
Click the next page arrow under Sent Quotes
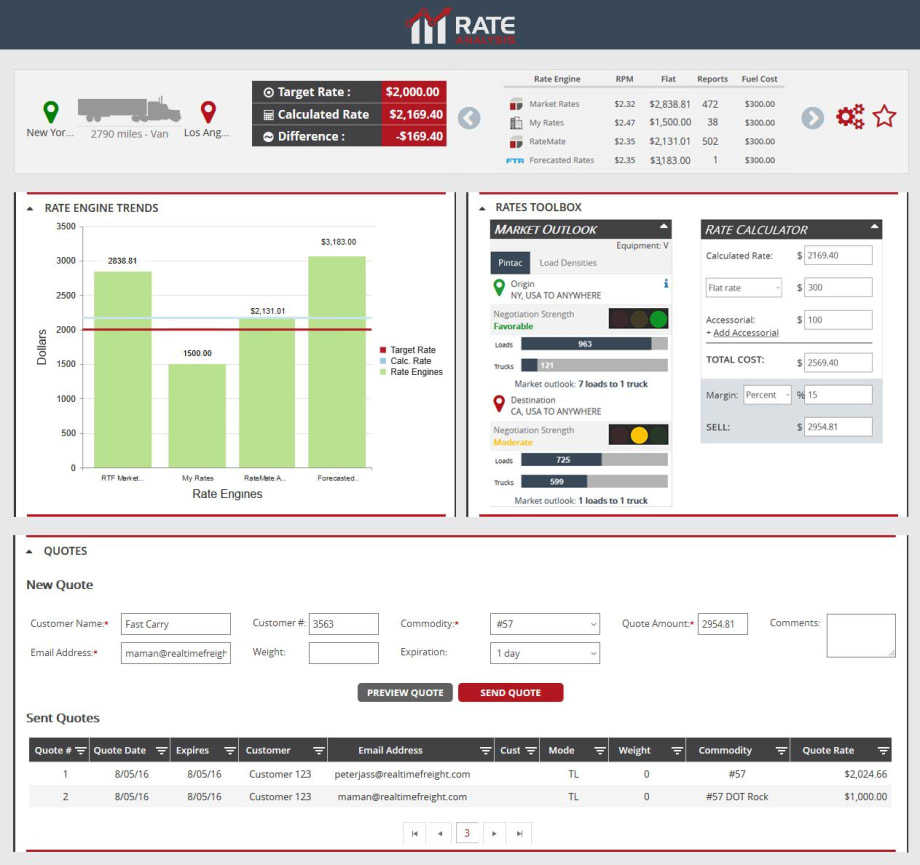coord(494,832)
